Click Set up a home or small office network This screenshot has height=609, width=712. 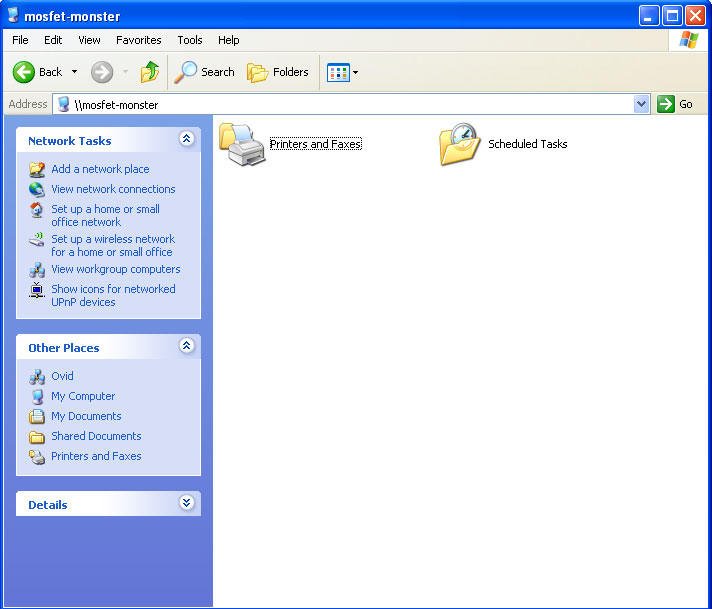[105, 215]
